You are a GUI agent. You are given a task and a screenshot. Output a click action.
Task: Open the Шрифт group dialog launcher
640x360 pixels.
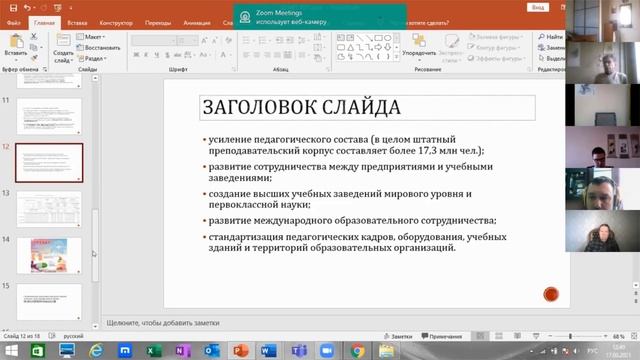(234, 69)
